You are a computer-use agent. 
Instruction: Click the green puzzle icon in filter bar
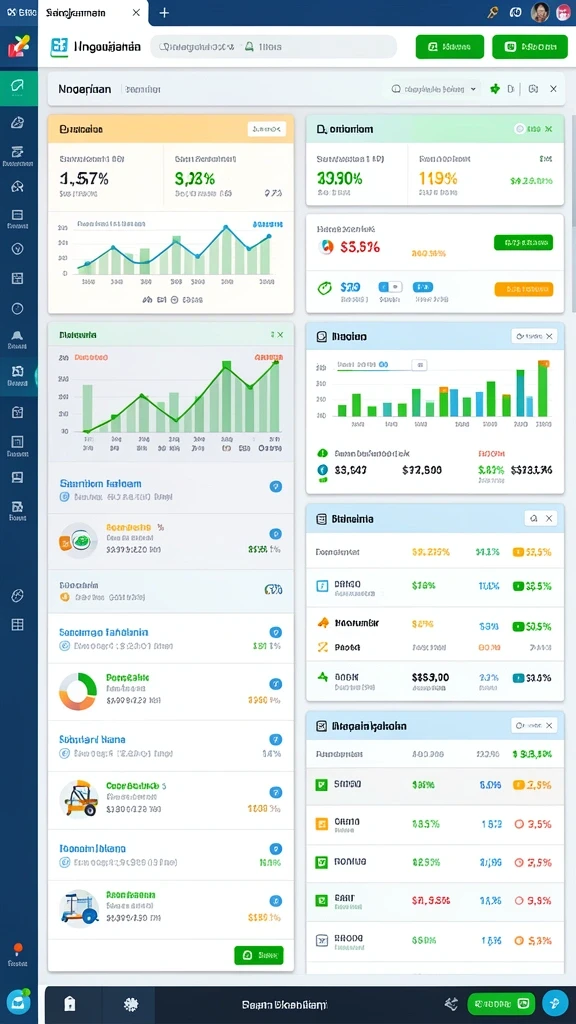click(x=495, y=89)
